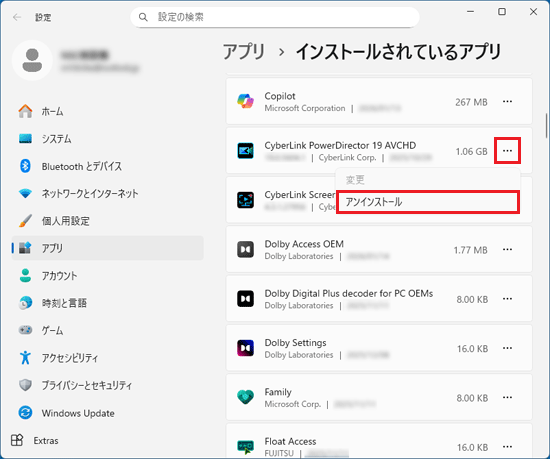Open more options for Dolby Access OEM
Viewport: 550px width, 459px height.
point(507,250)
